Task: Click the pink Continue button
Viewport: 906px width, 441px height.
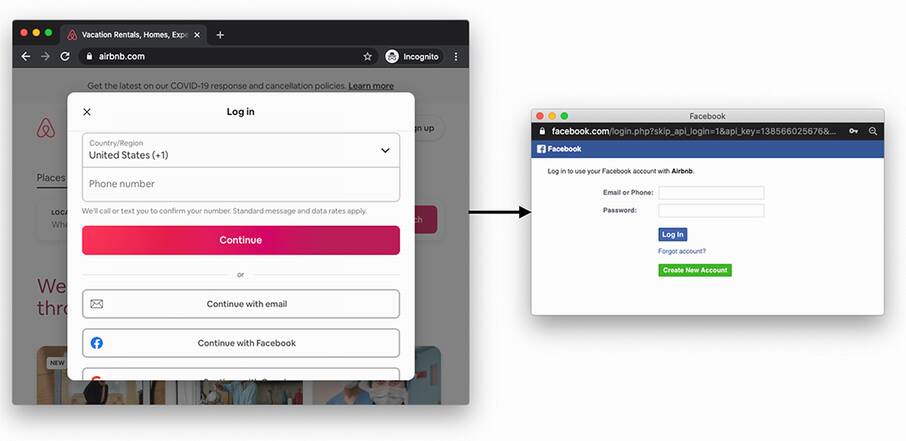Action: [241, 240]
